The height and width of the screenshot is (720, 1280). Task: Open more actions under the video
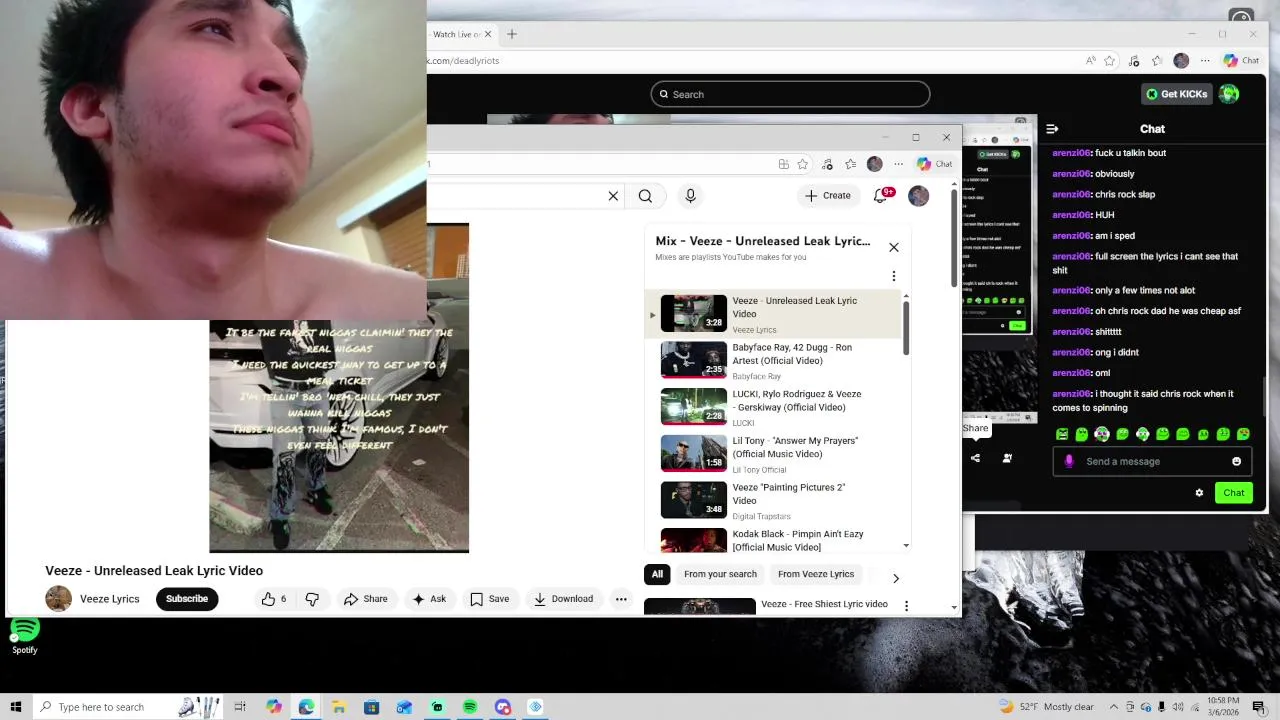click(621, 599)
